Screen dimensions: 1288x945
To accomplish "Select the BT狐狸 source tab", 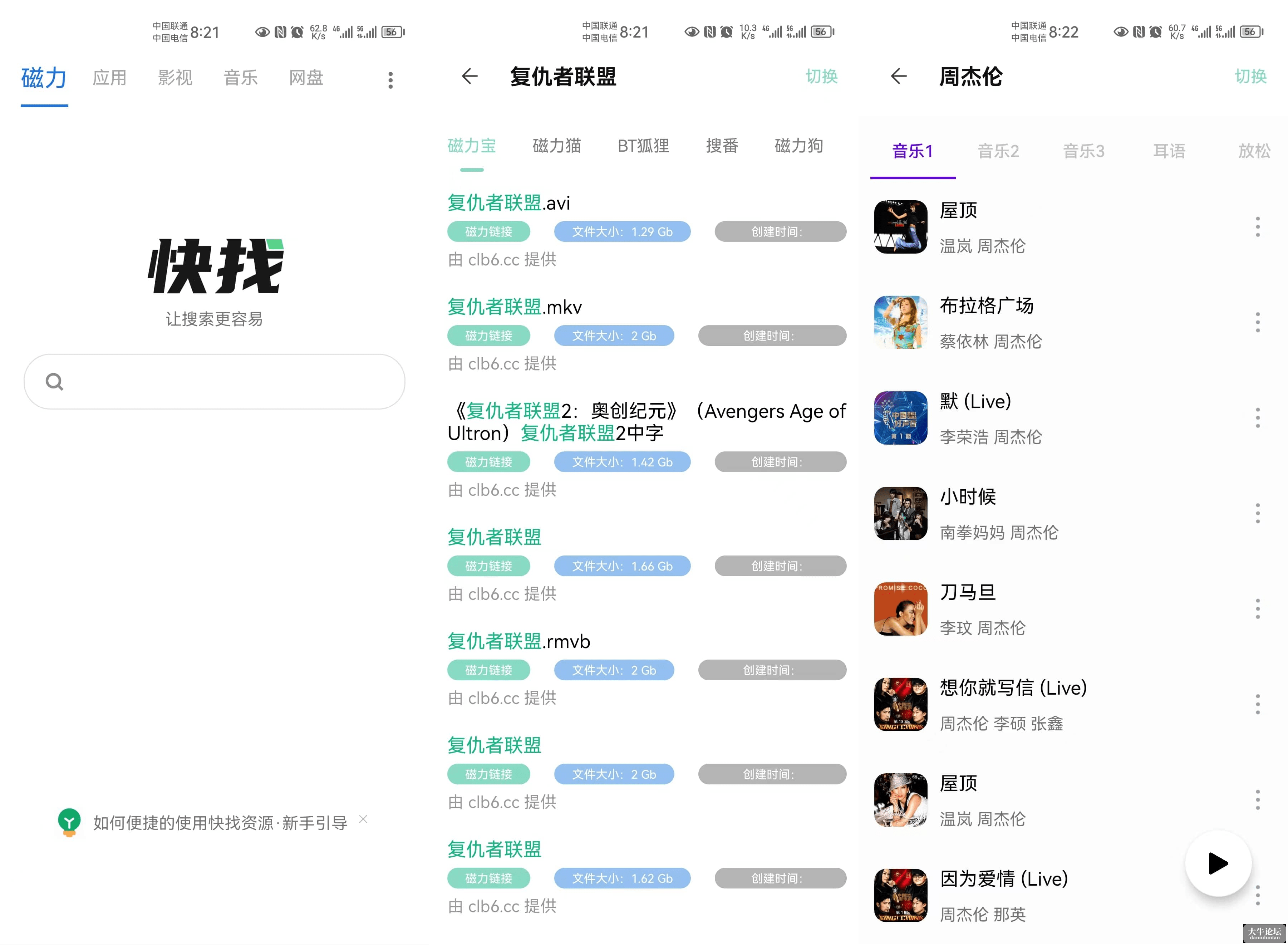I will tap(643, 146).
